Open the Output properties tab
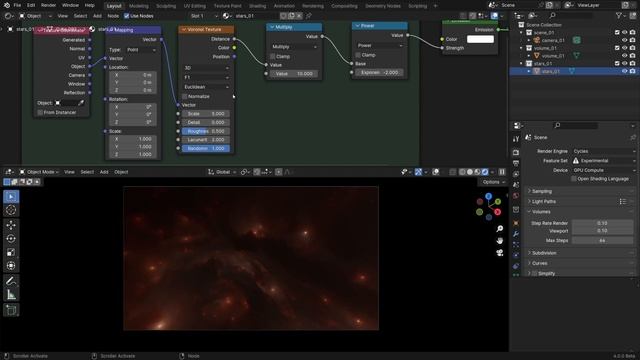Image resolution: width=640 pixels, height=360 pixels. pyautogui.click(x=516, y=164)
